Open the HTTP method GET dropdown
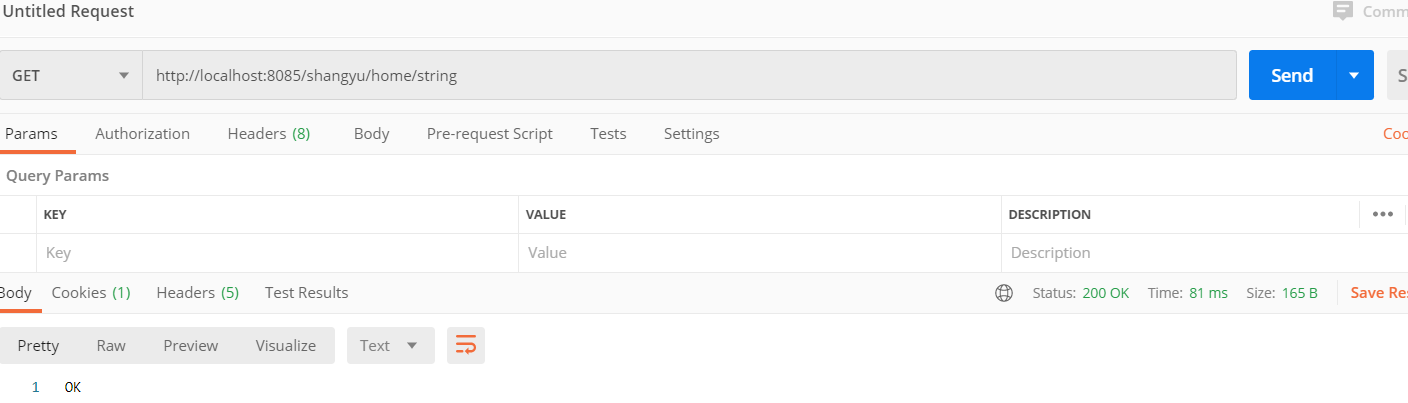The width and height of the screenshot is (1408, 403). pos(71,75)
